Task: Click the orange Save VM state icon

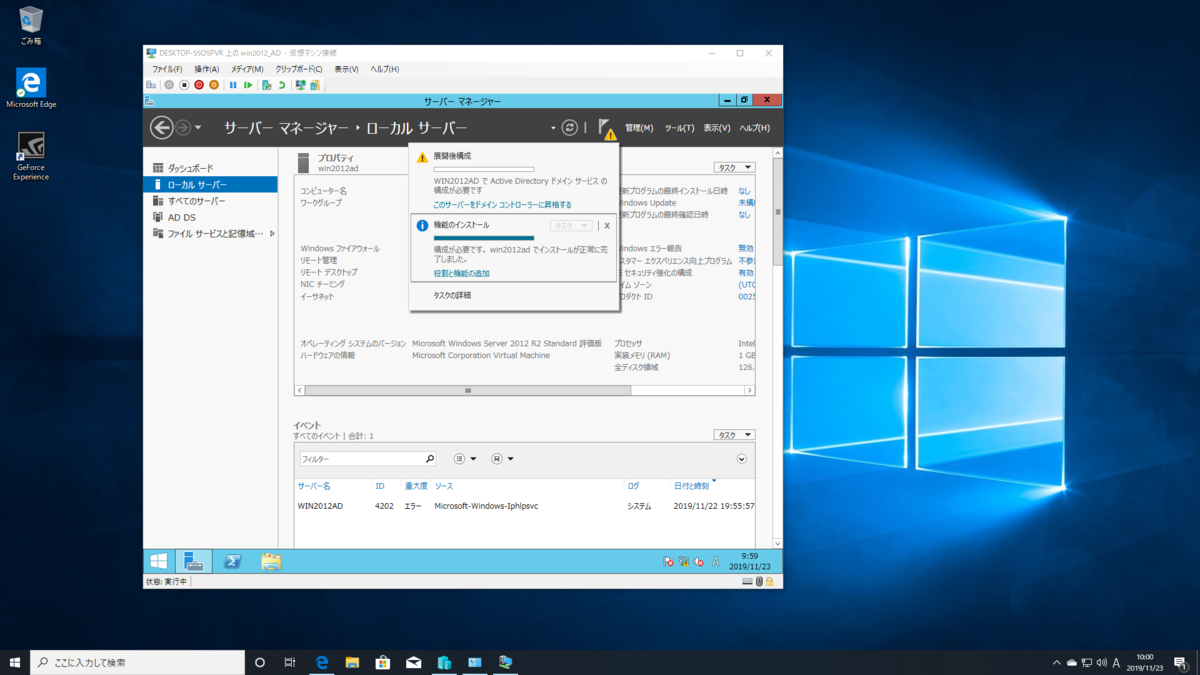Action: [214, 85]
